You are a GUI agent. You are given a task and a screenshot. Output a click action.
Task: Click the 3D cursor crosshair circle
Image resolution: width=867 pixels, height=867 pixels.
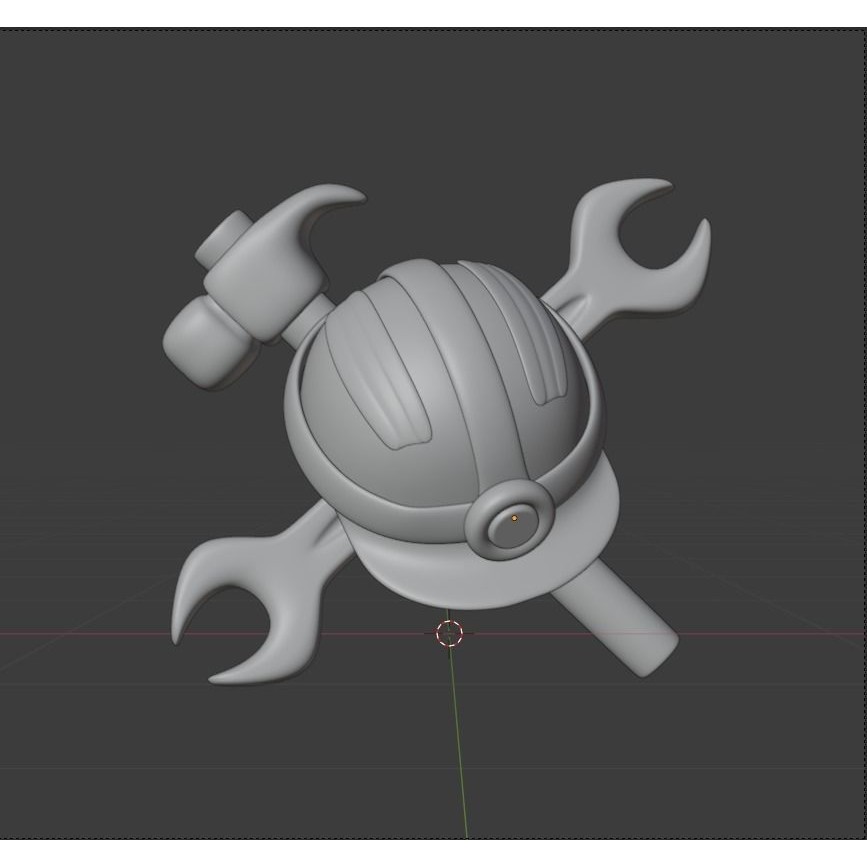pyautogui.click(x=449, y=633)
